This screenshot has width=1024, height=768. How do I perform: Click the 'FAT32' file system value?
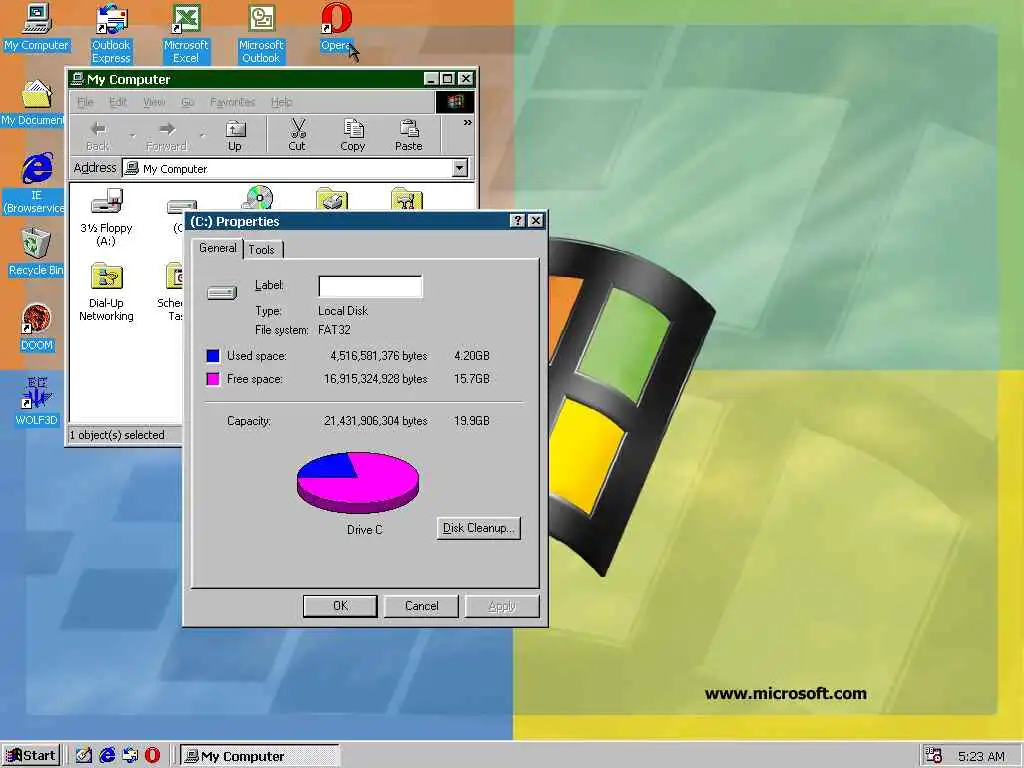(334, 330)
